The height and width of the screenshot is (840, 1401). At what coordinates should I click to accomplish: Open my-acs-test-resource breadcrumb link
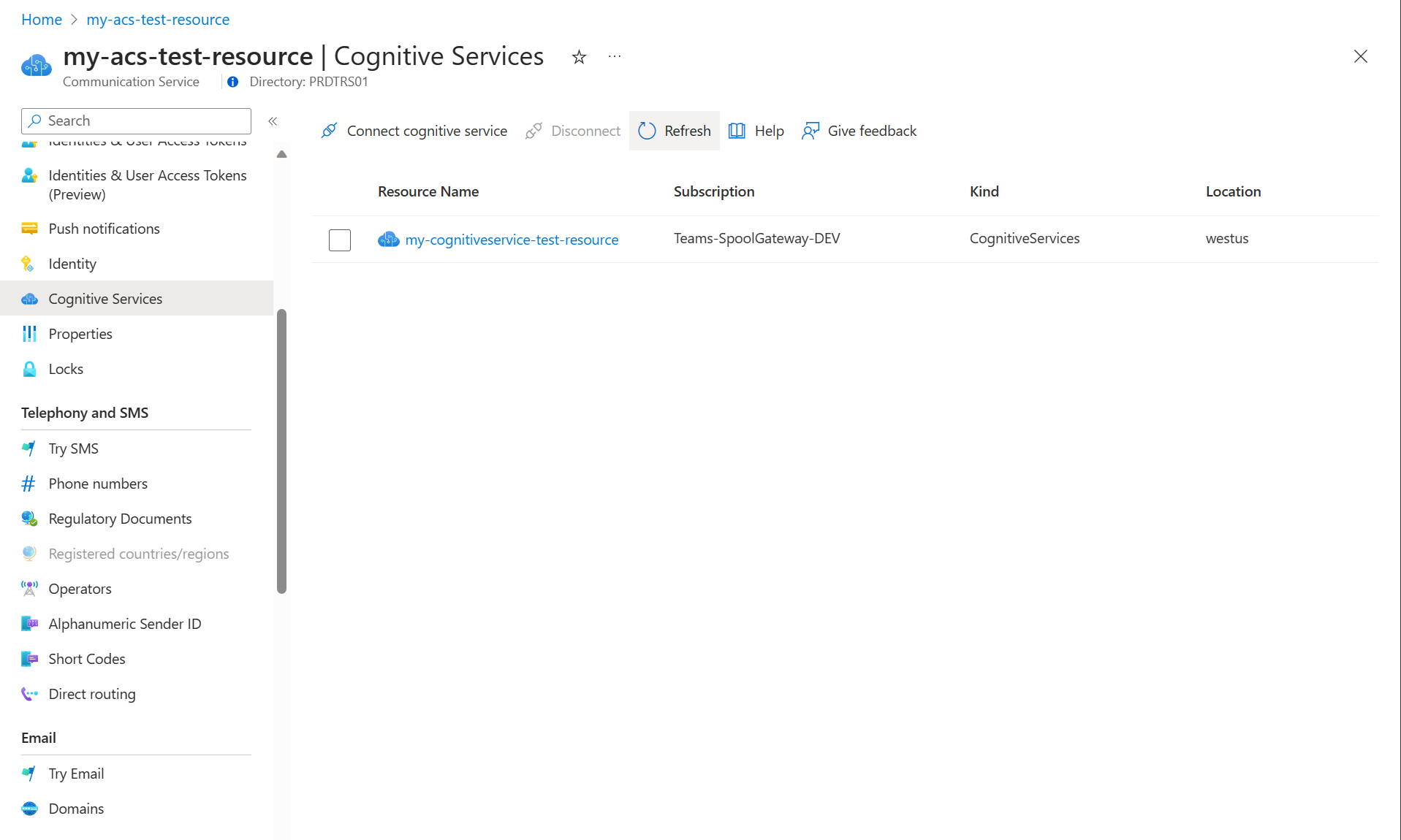158,20
